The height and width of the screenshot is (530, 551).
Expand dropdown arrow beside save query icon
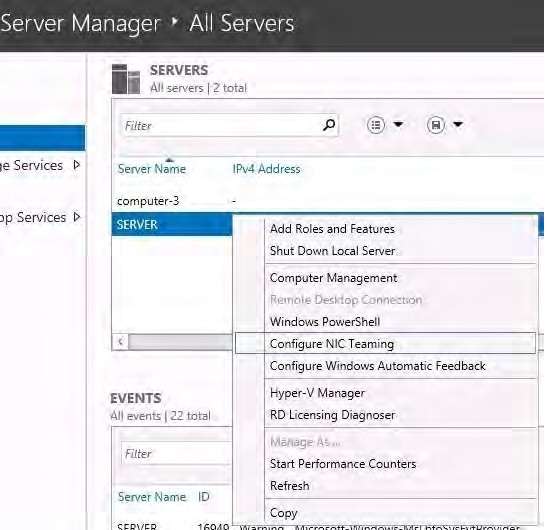point(458,124)
